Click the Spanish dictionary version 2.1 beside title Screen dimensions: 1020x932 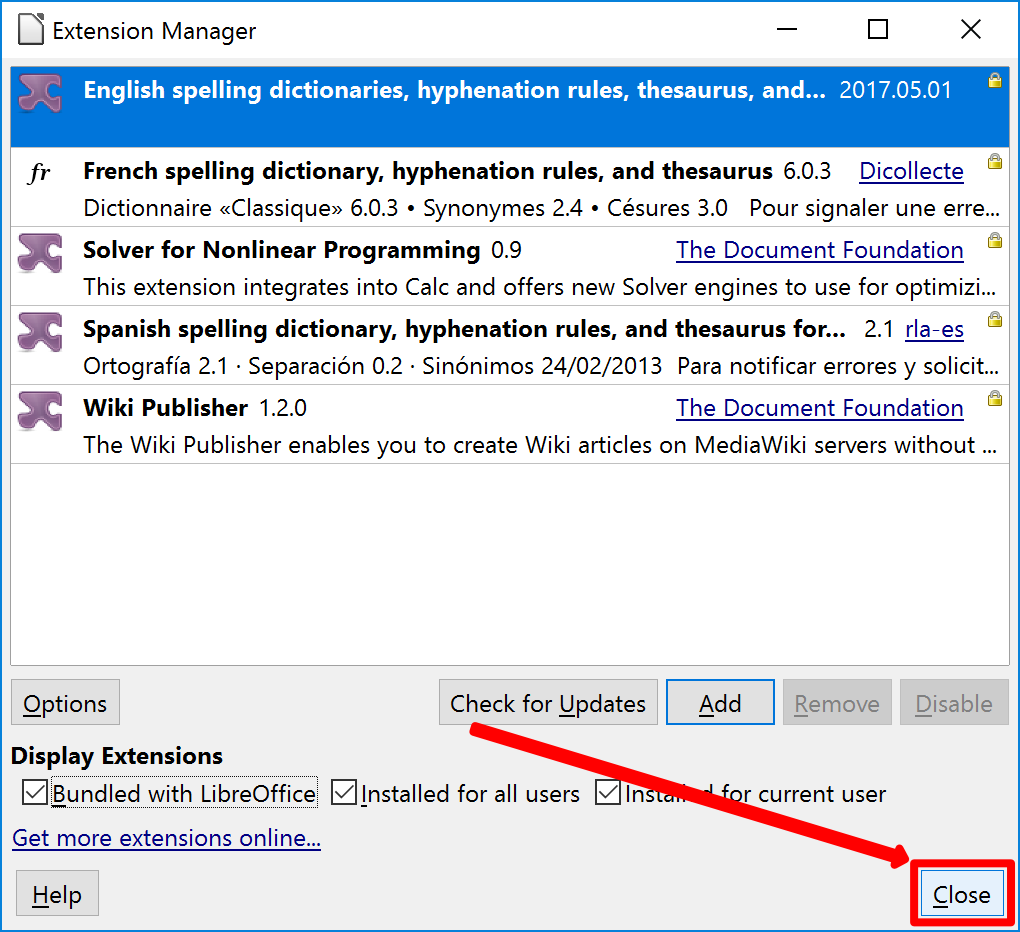[x=878, y=330]
